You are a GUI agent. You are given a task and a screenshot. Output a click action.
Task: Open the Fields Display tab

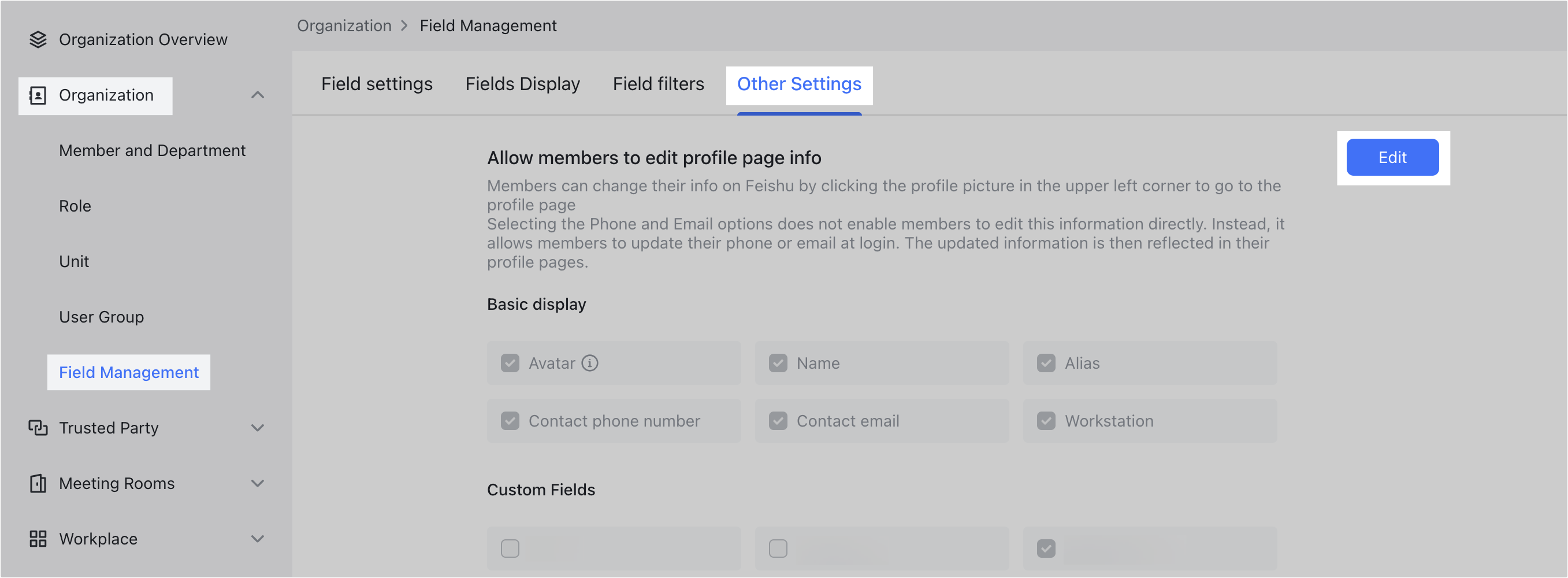522,83
